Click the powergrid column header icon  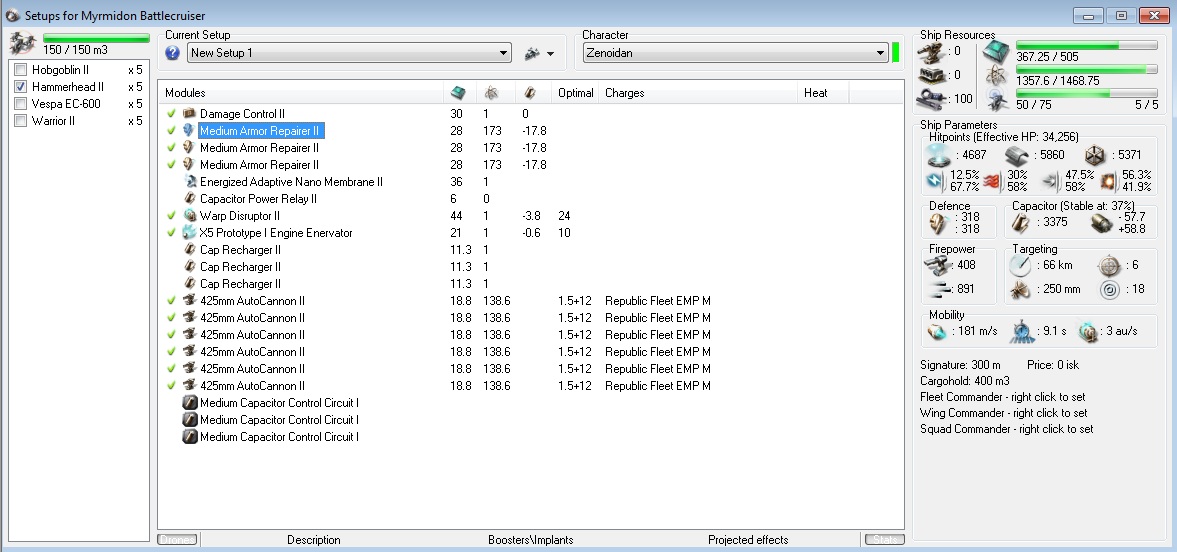[491, 93]
